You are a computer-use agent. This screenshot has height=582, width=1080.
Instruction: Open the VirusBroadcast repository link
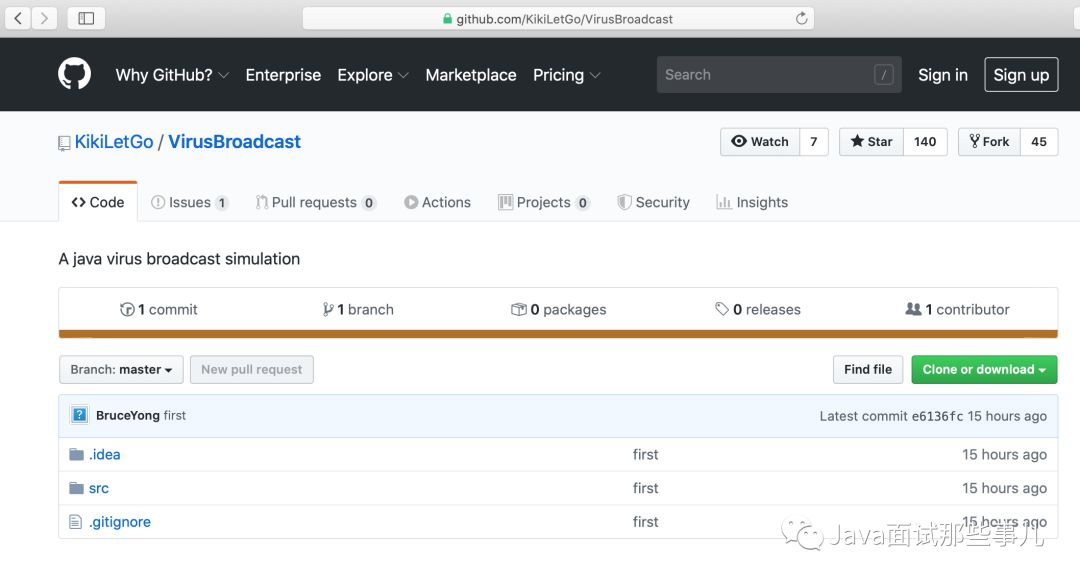234,142
